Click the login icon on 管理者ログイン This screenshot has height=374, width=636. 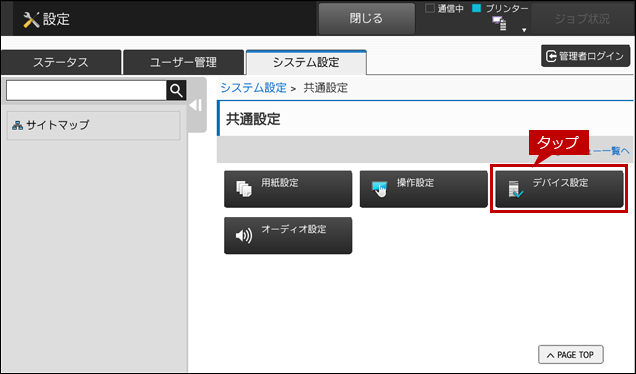point(551,56)
